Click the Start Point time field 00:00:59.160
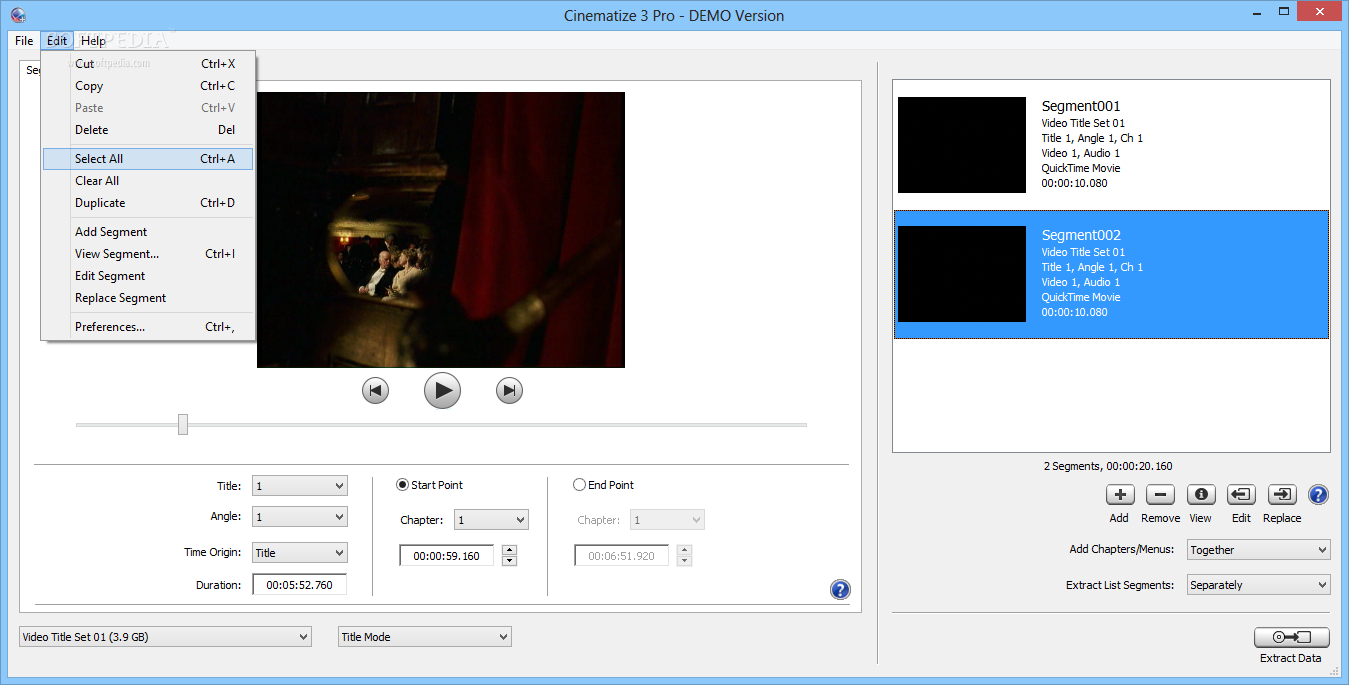Viewport: 1349px width, 685px height. coord(446,556)
